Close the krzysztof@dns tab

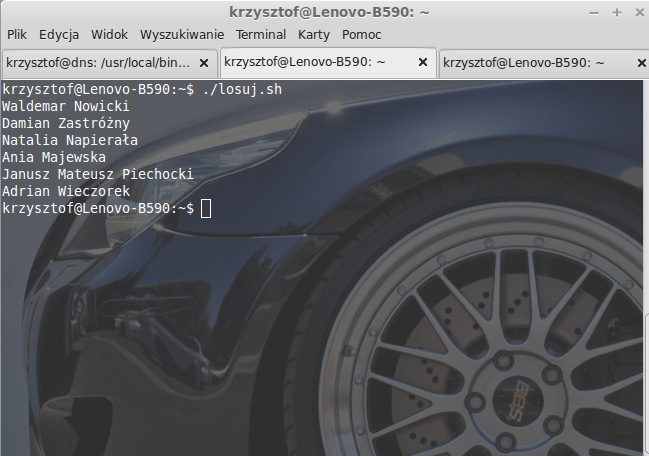click(204, 63)
